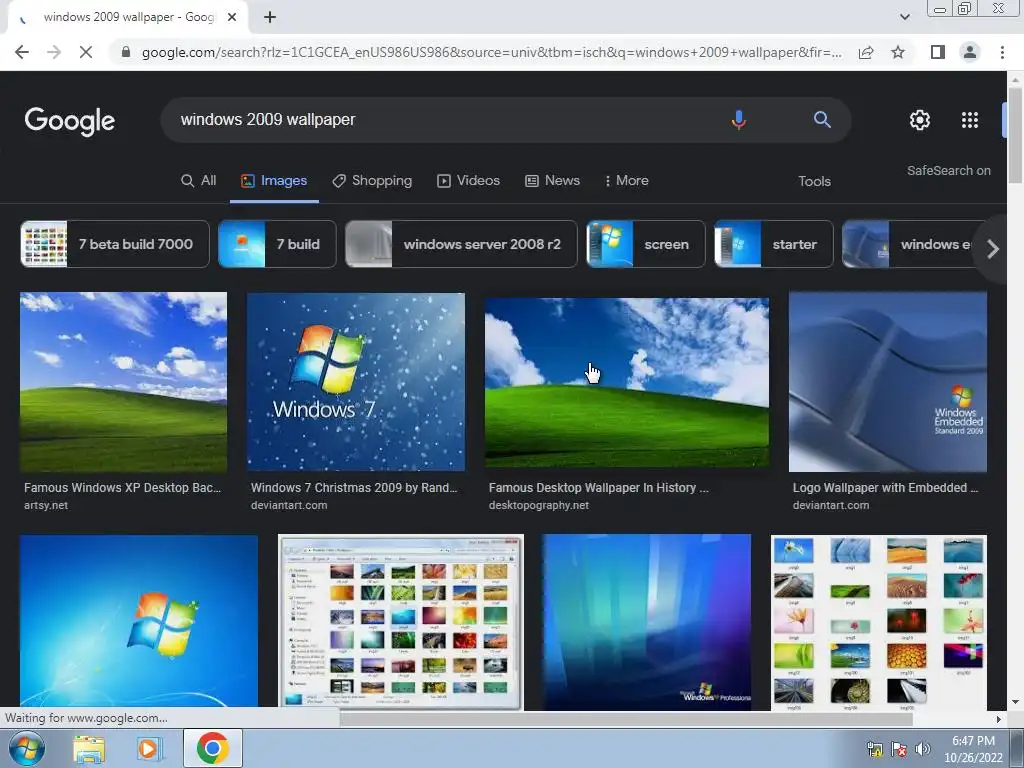Toggle the browser side panel

tap(938, 52)
